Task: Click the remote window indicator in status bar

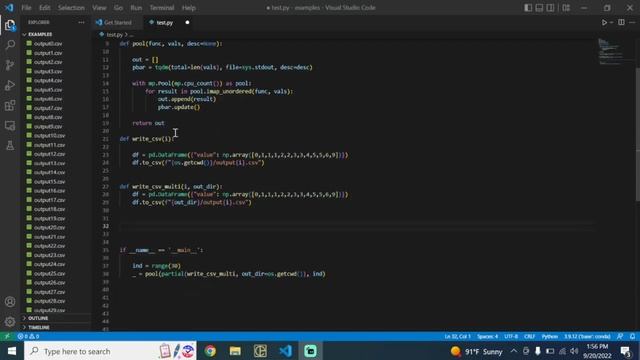Action: pos(7,336)
